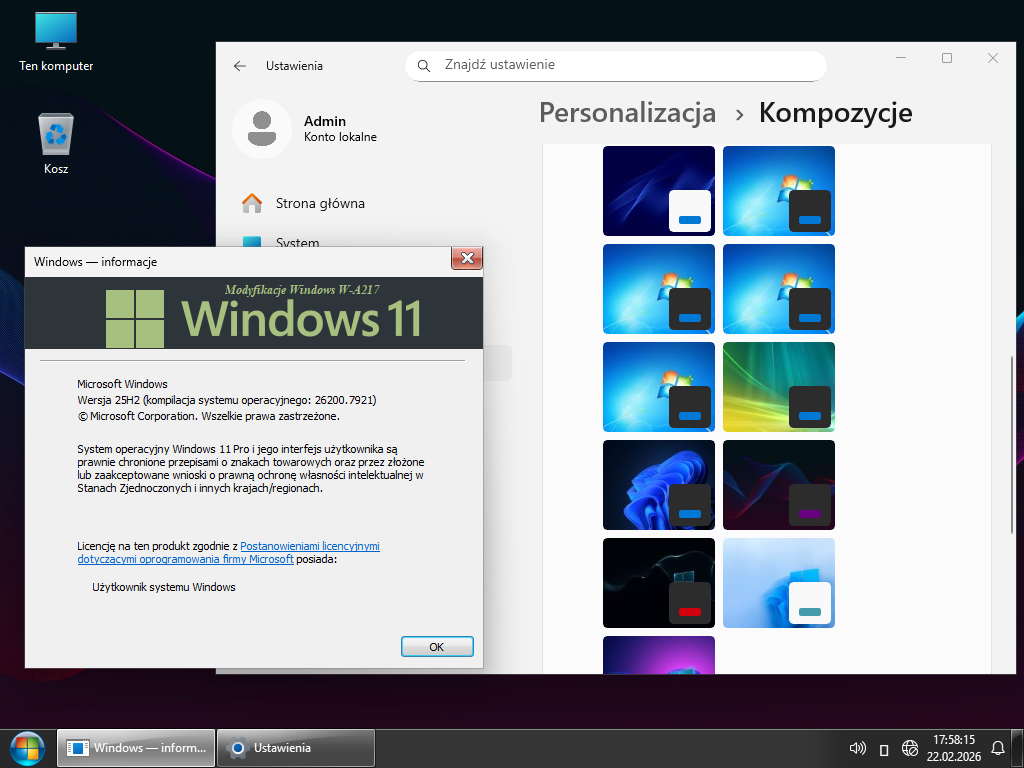Click the network globe tray icon
This screenshot has height=768, width=1024.
click(x=910, y=748)
